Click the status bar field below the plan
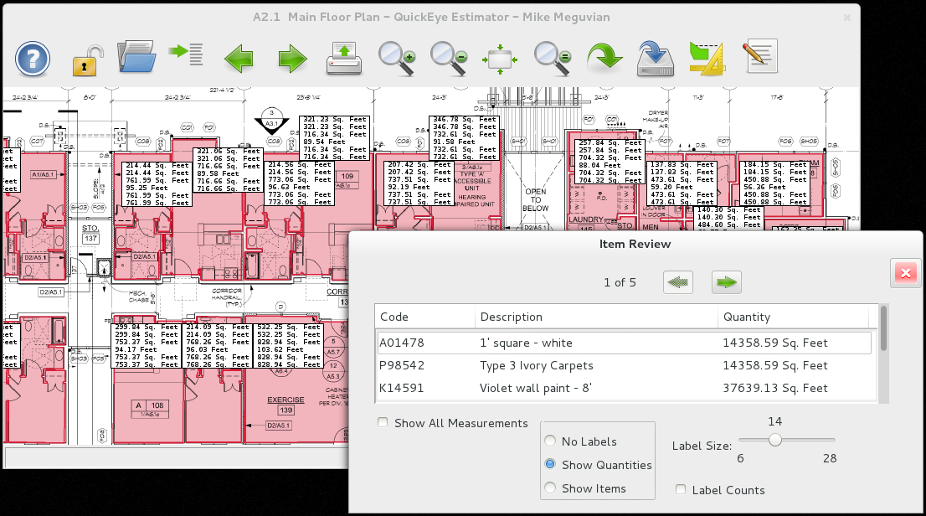The width and height of the screenshot is (926, 516). [177, 457]
